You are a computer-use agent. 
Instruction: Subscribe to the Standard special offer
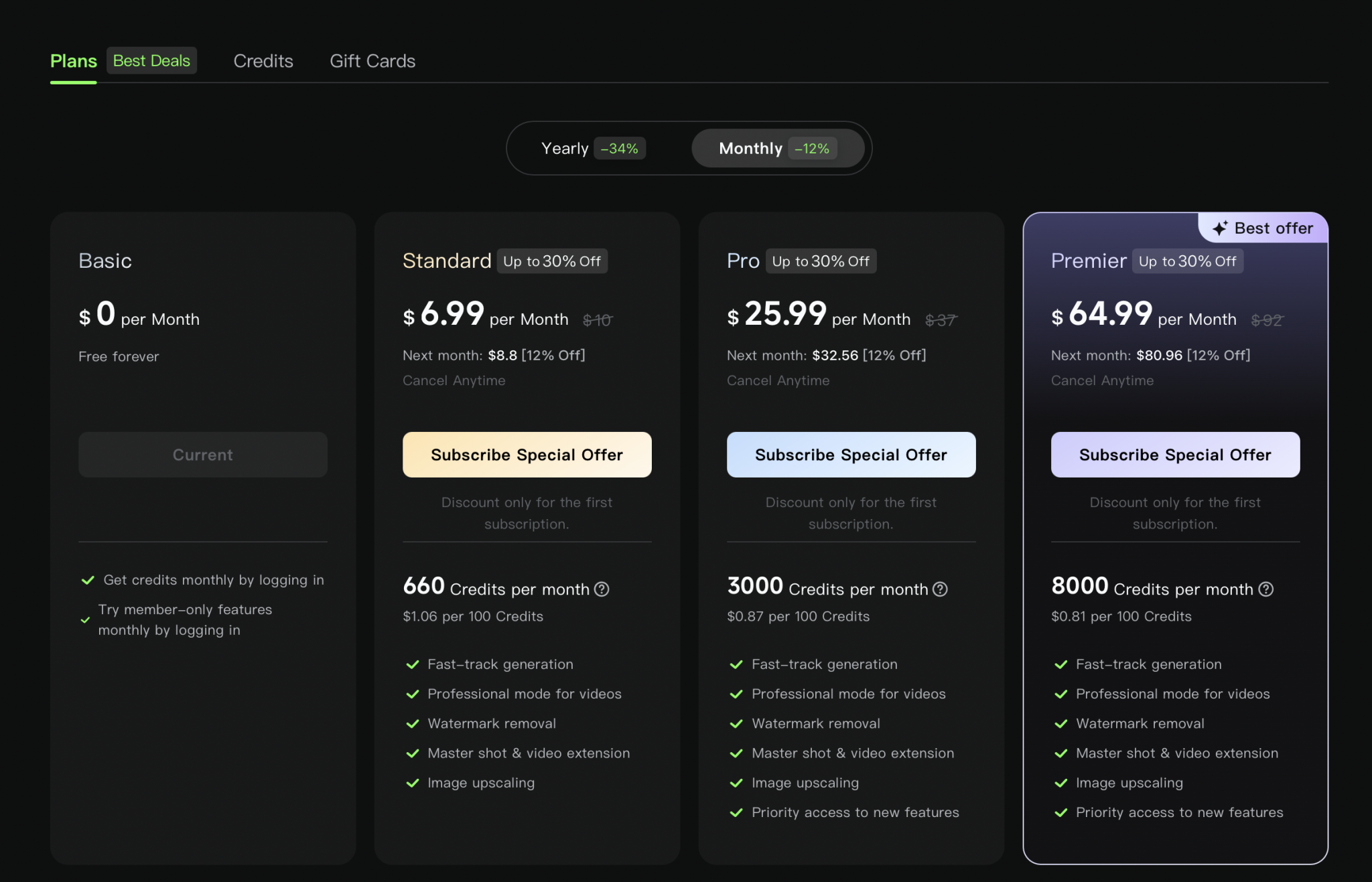point(527,455)
